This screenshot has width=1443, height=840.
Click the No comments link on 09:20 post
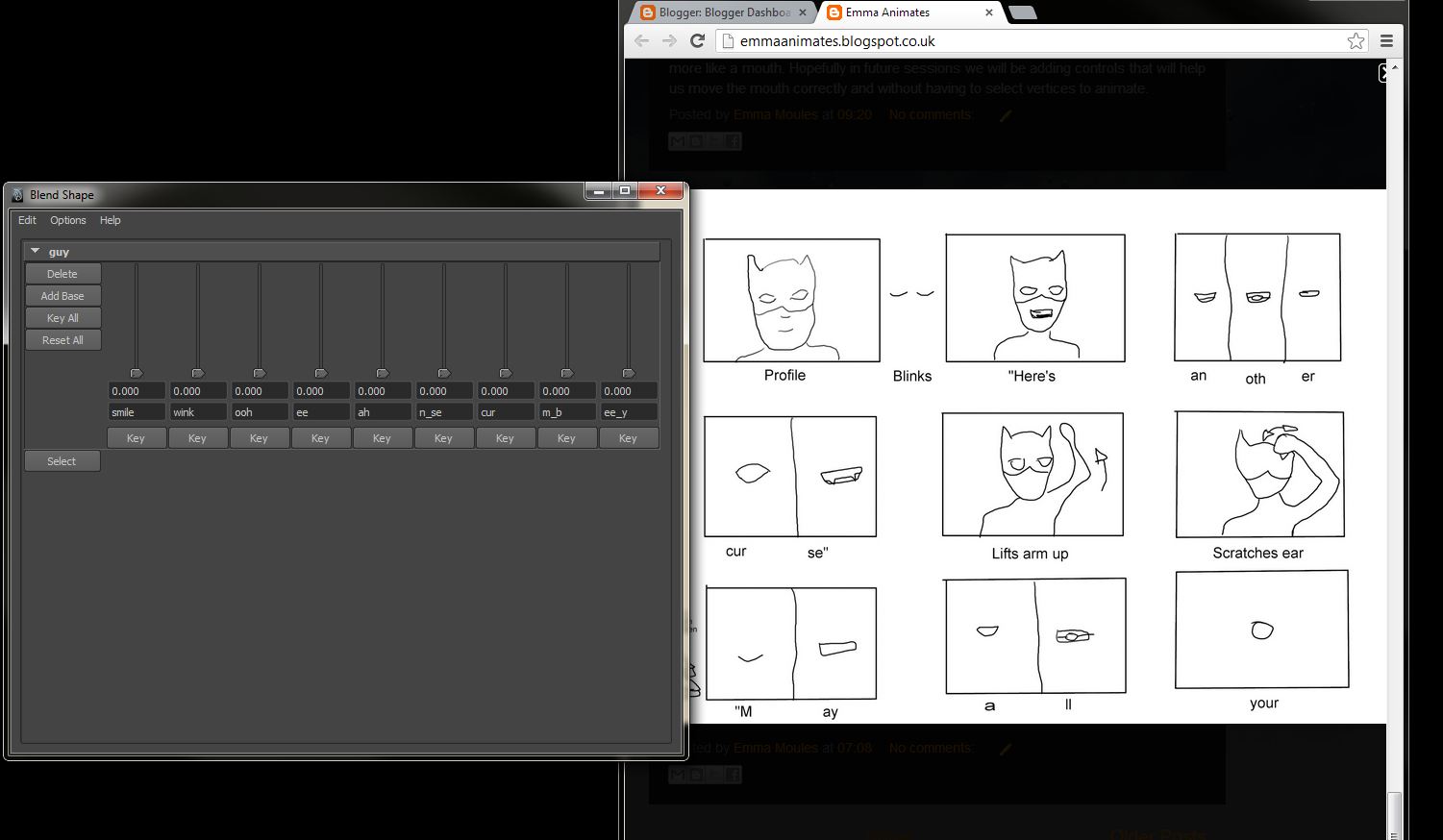[x=931, y=114]
